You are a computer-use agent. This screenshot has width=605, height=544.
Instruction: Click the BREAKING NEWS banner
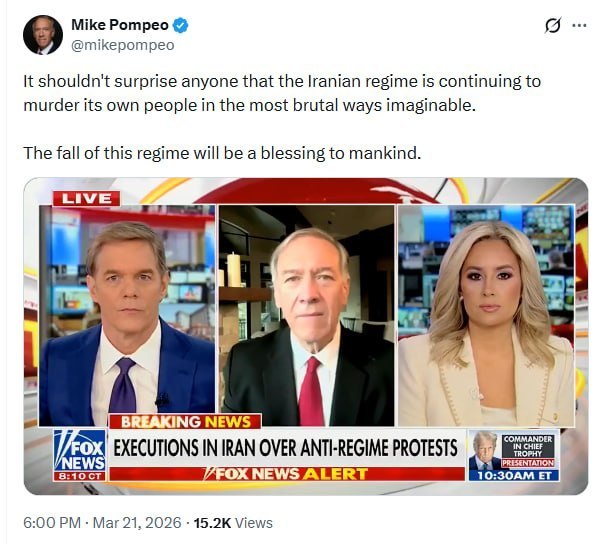pyautogui.click(x=185, y=421)
